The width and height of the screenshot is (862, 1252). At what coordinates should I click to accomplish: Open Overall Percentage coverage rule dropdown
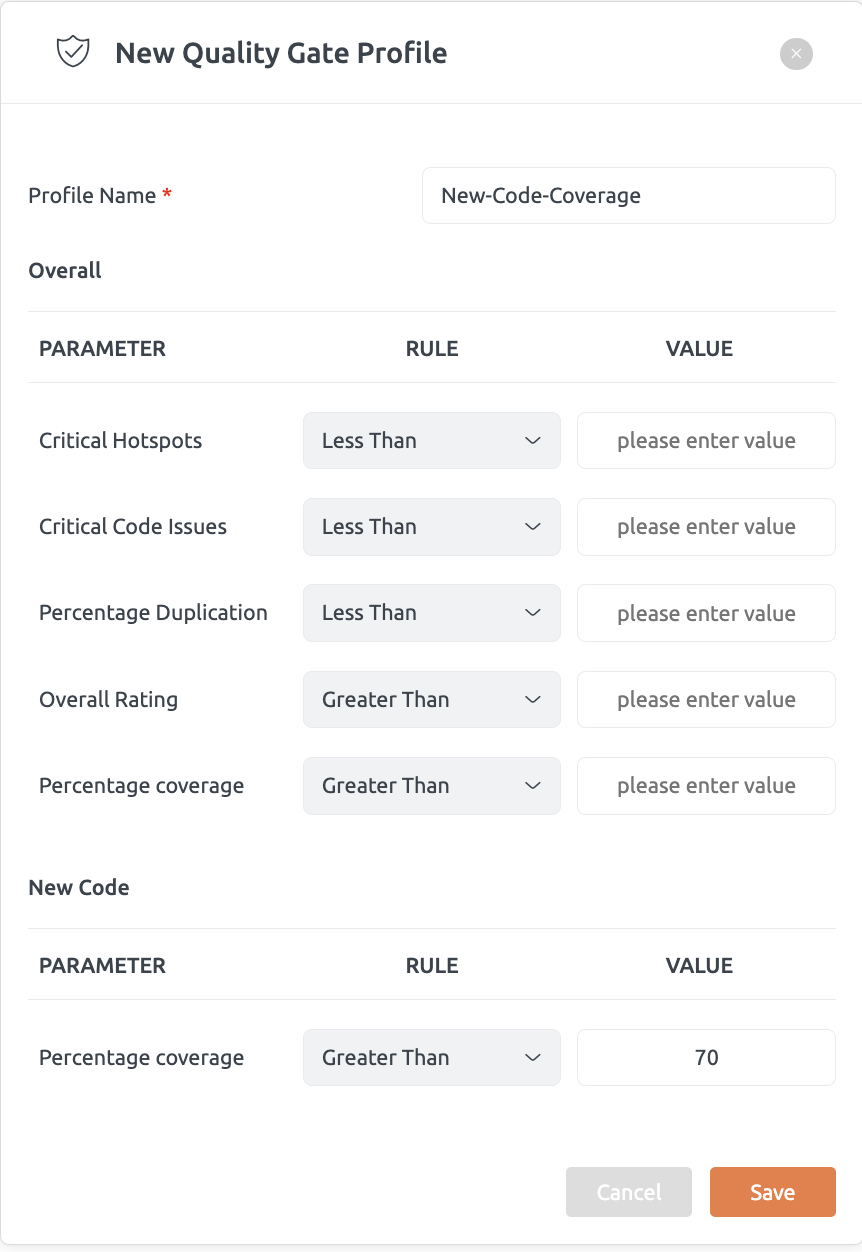(432, 786)
